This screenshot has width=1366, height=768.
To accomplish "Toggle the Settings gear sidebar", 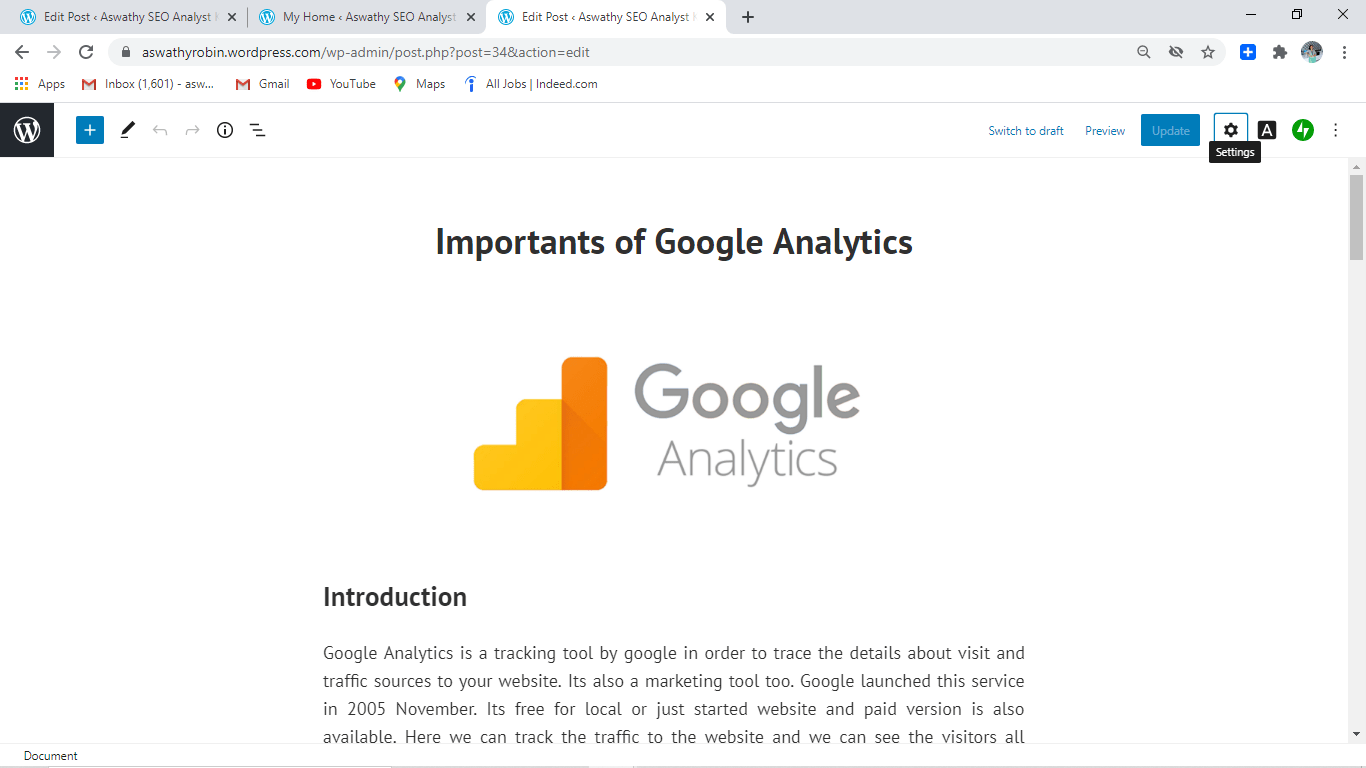I will tap(1231, 130).
